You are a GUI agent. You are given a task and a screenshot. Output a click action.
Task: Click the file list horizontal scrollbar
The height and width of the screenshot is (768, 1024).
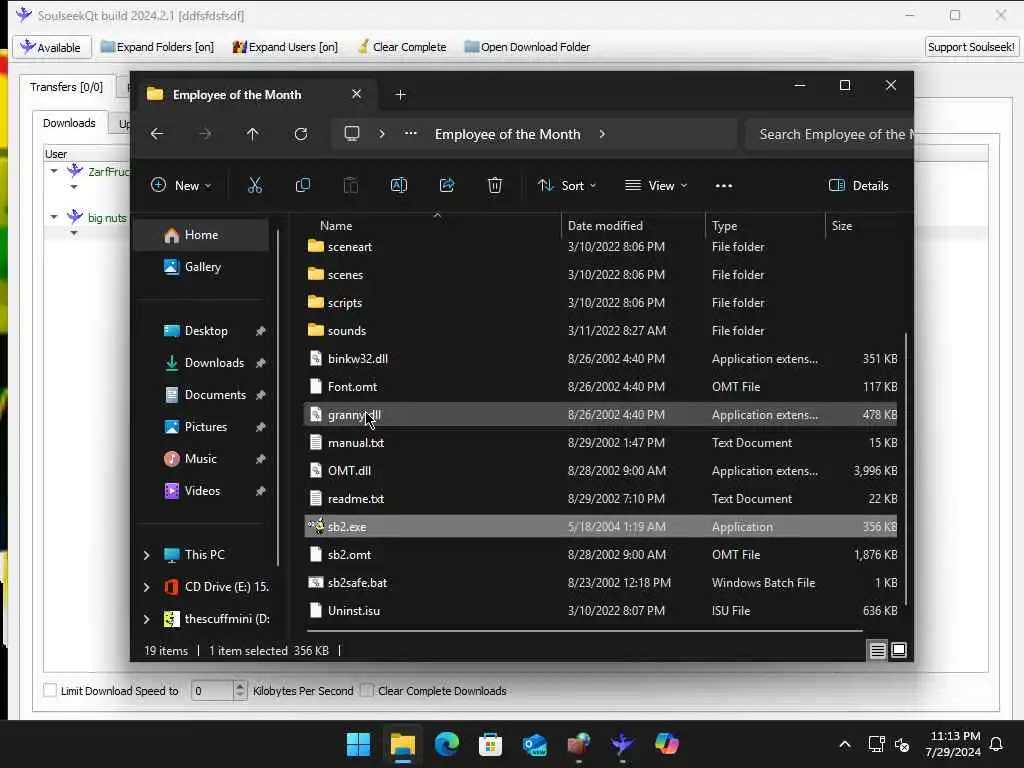coord(584,631)
